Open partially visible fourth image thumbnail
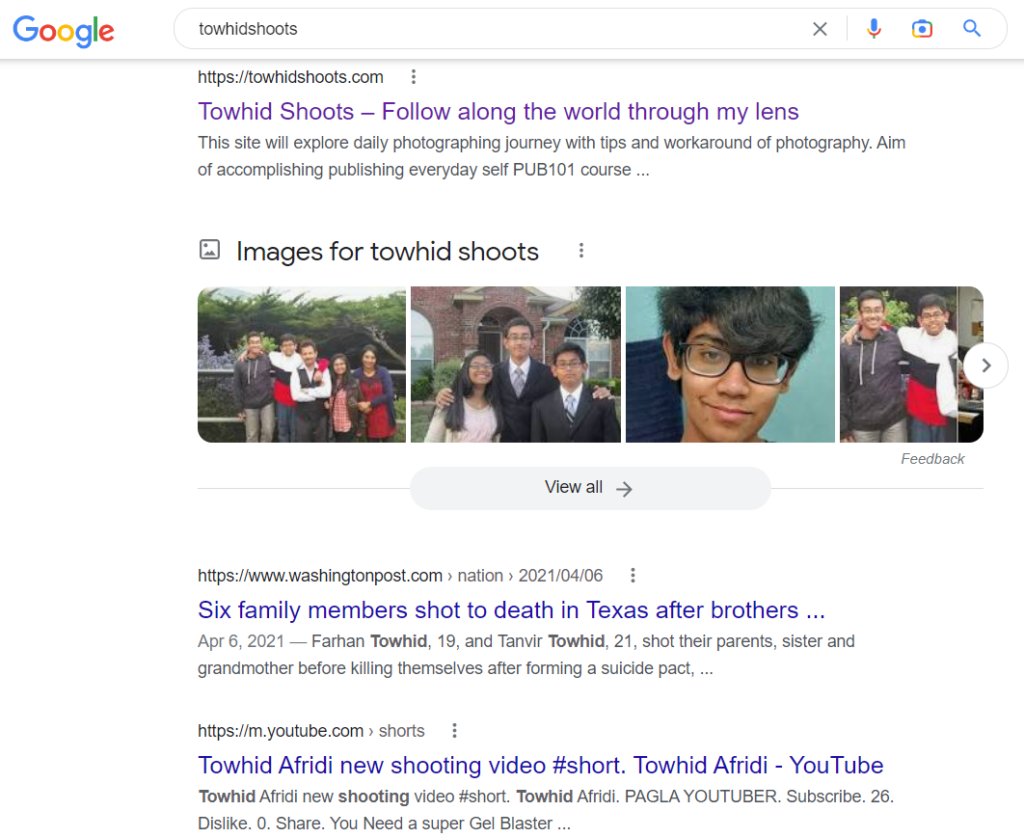The width and height of the screenshot is (1024, 838). [x=911, y=364]
